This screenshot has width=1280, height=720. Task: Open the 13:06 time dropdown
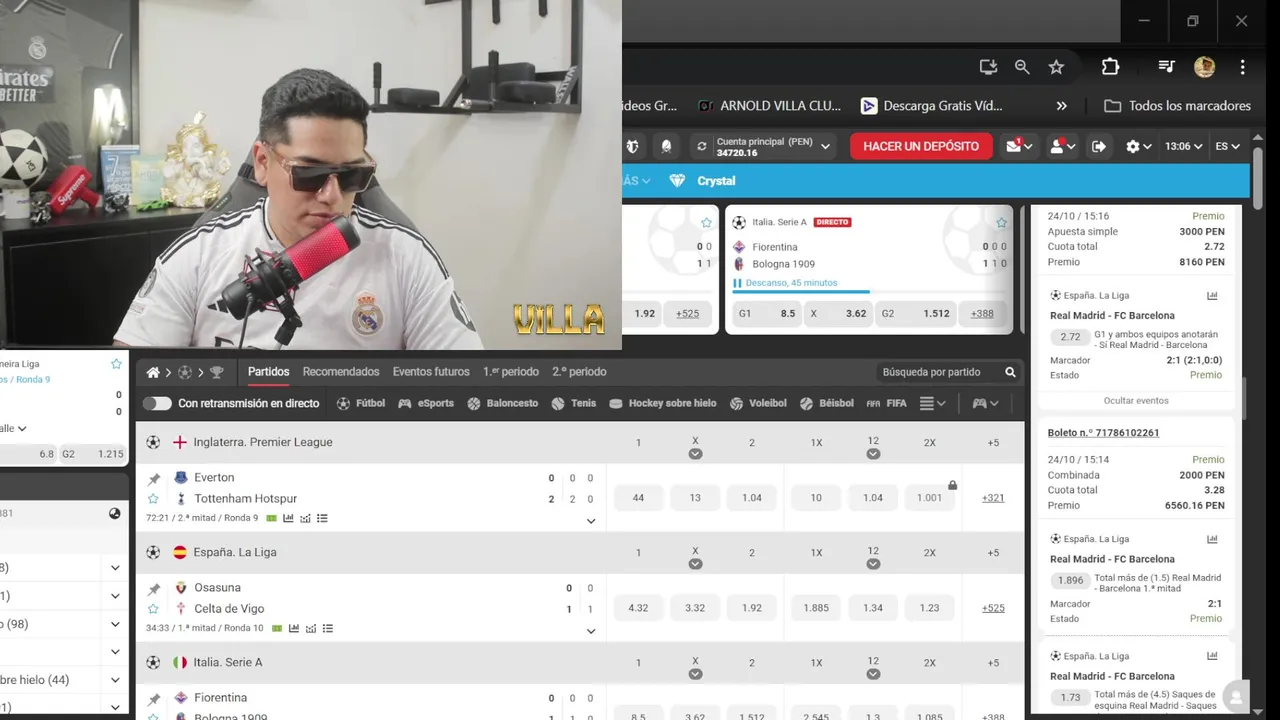(1183, 146)
